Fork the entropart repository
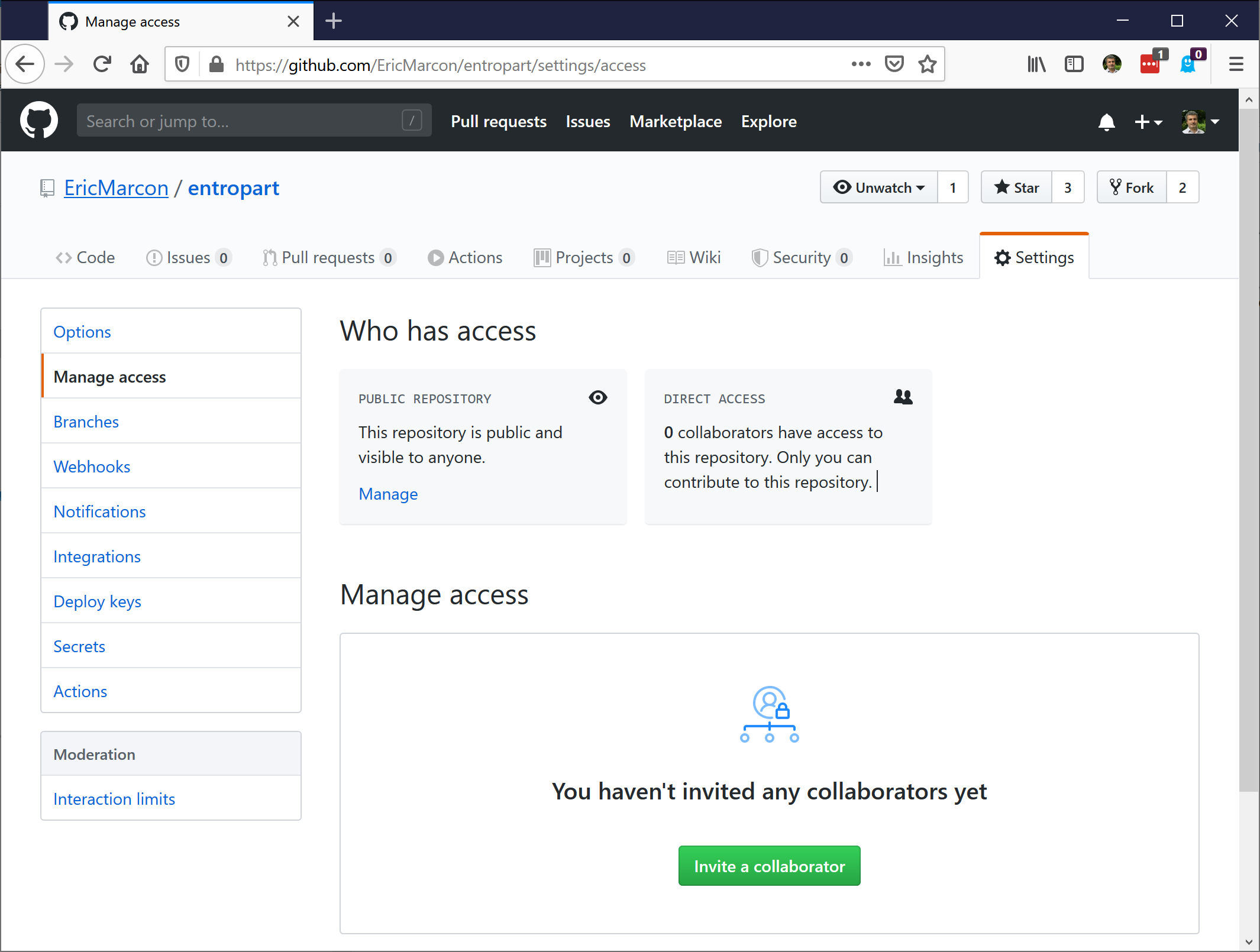This screenshot has height=952, width=1260. (x=1132, y=187)
